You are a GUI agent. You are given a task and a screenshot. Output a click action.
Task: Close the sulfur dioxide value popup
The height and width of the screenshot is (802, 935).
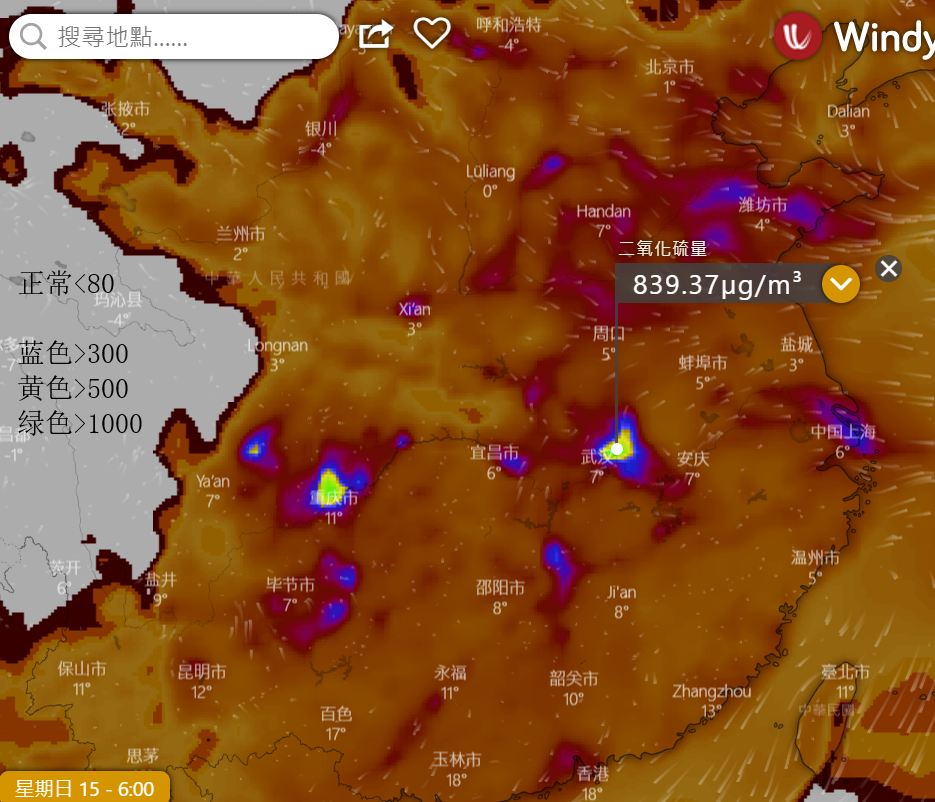tap(888, 268)
